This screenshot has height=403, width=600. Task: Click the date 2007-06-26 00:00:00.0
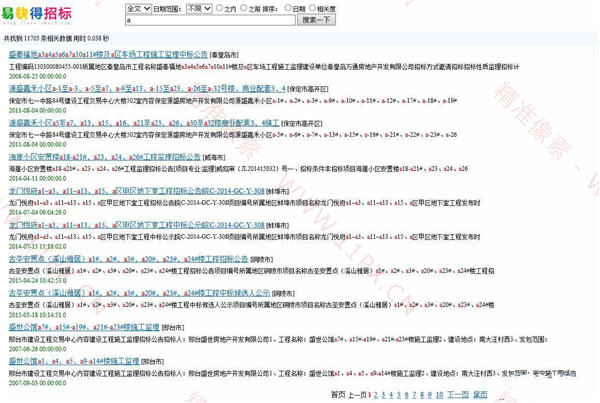38,349
